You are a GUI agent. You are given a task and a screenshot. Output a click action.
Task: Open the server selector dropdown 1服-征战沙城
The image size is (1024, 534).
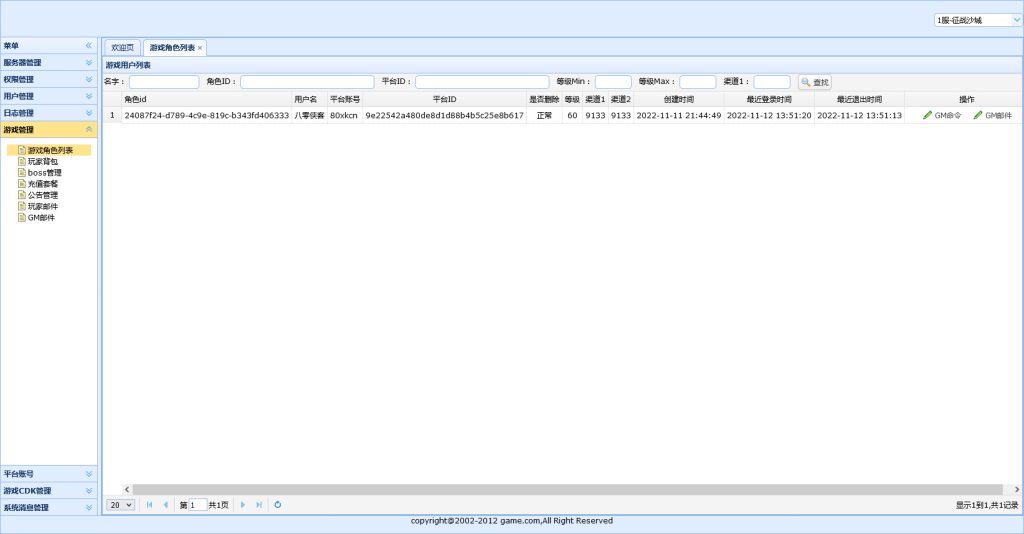click(977, 20)
